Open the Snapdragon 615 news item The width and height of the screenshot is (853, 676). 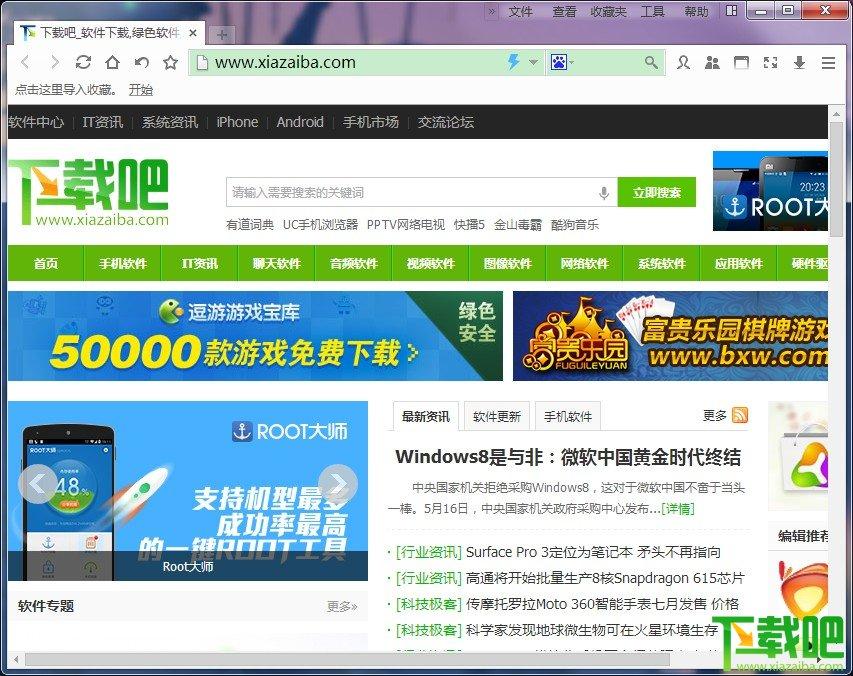tap(605, 578)
